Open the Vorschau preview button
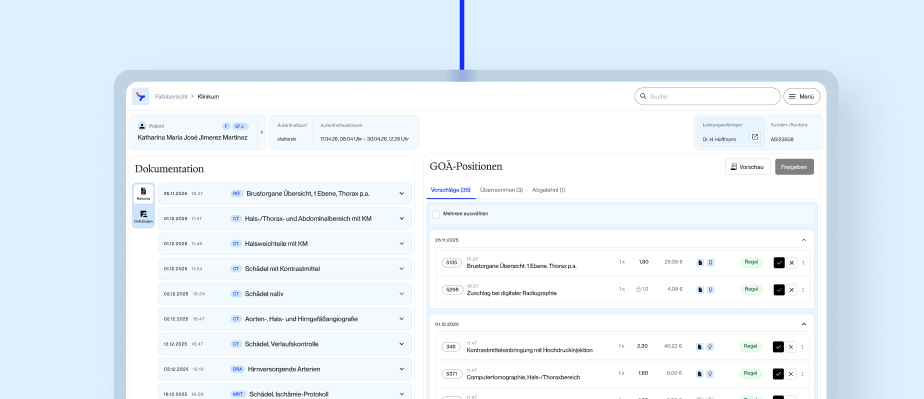This screenshot has height=399, width=924. coord(747,167)
